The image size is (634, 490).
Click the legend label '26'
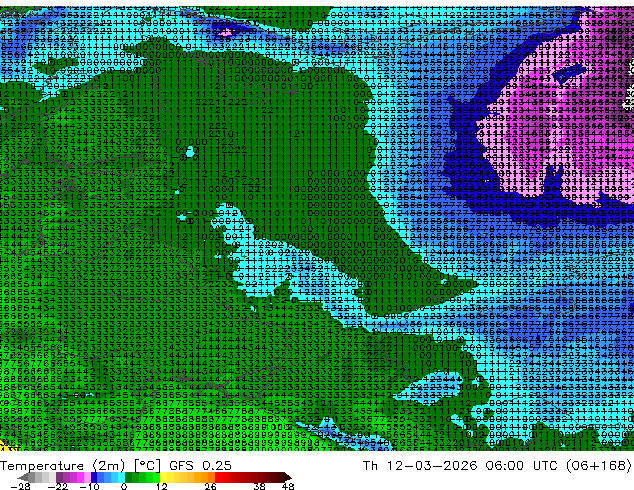(x=210, y=486)
